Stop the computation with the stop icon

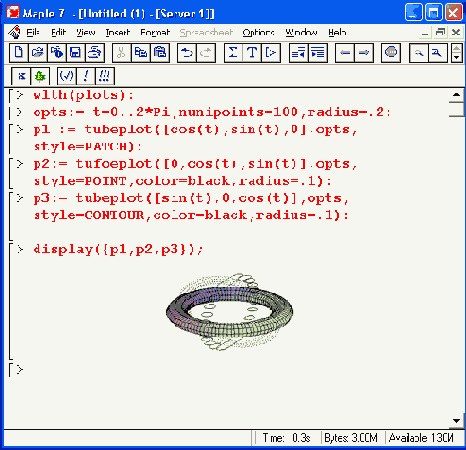[x=391, y=53]
